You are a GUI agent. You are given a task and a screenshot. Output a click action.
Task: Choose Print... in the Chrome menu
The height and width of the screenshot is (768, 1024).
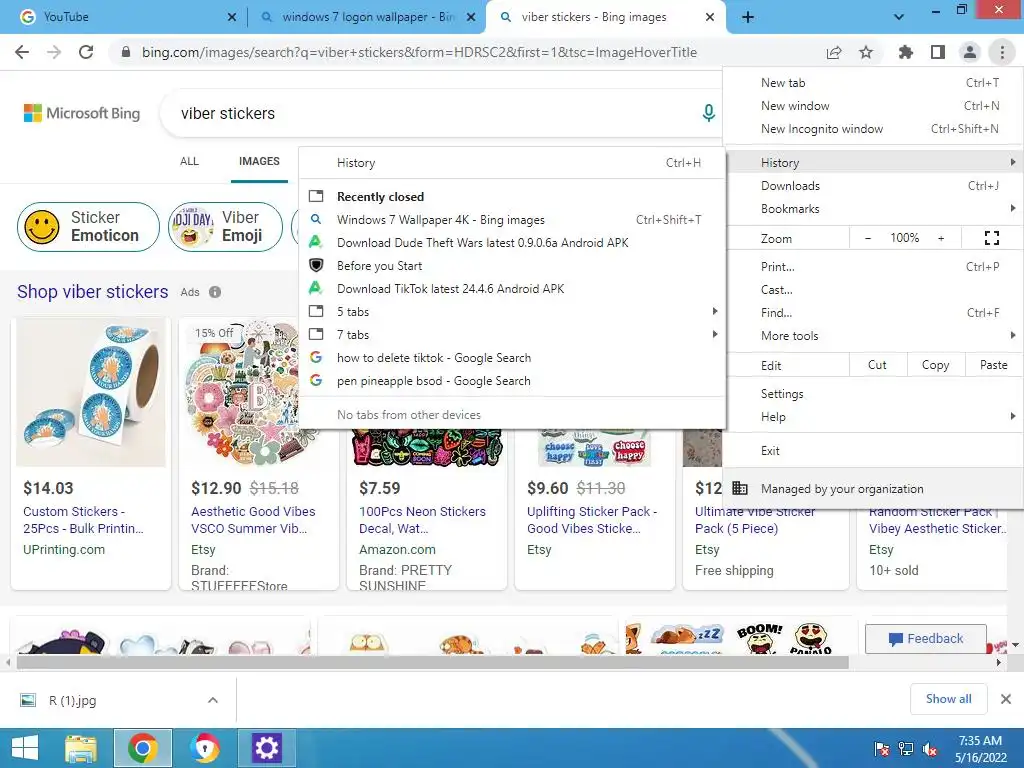tap(874, 266)
